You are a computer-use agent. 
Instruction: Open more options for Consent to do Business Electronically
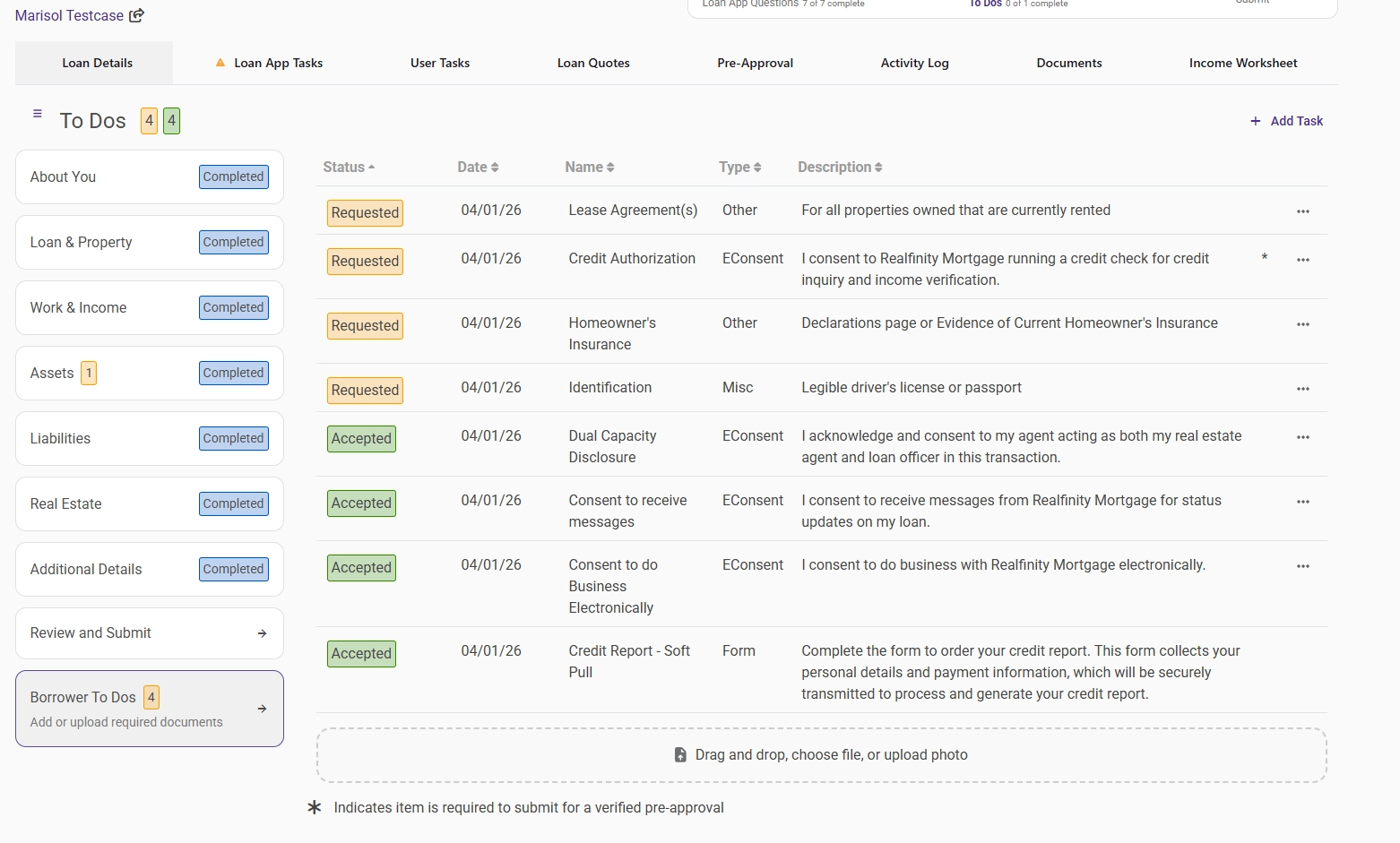click(1303, 566)
